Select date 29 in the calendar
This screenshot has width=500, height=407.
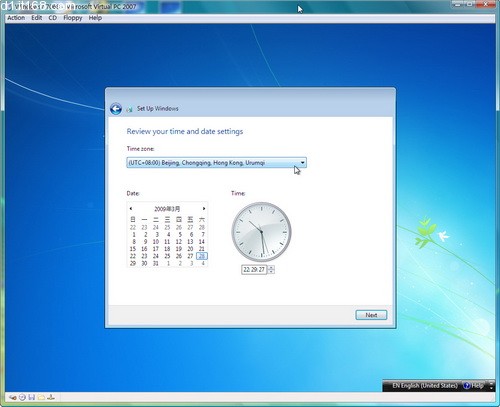133,263
